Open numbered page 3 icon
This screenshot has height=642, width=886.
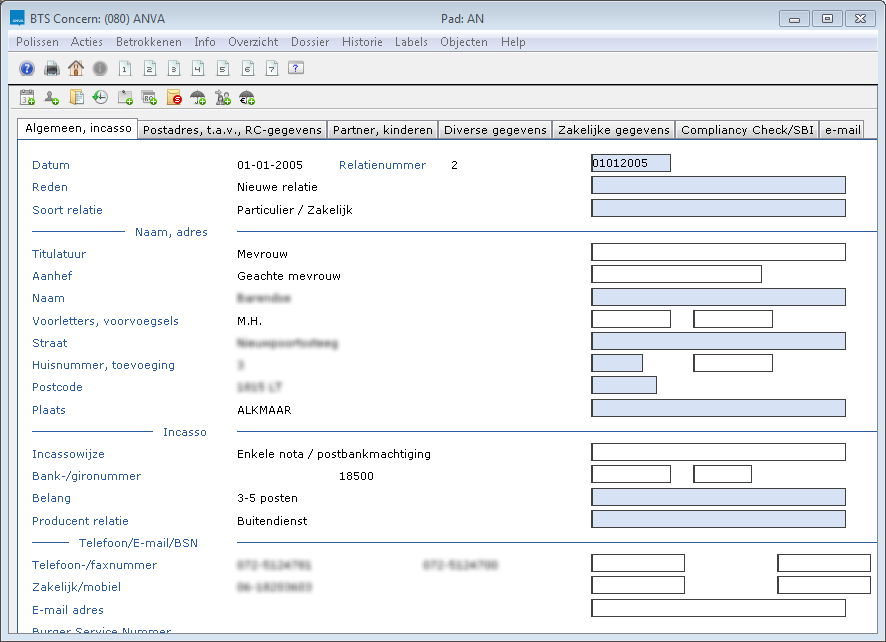(174, 69)
